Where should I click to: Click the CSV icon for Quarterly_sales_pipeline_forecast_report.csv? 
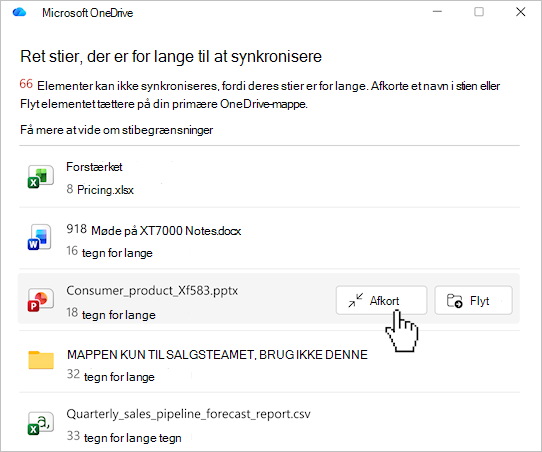click(40, 423)
